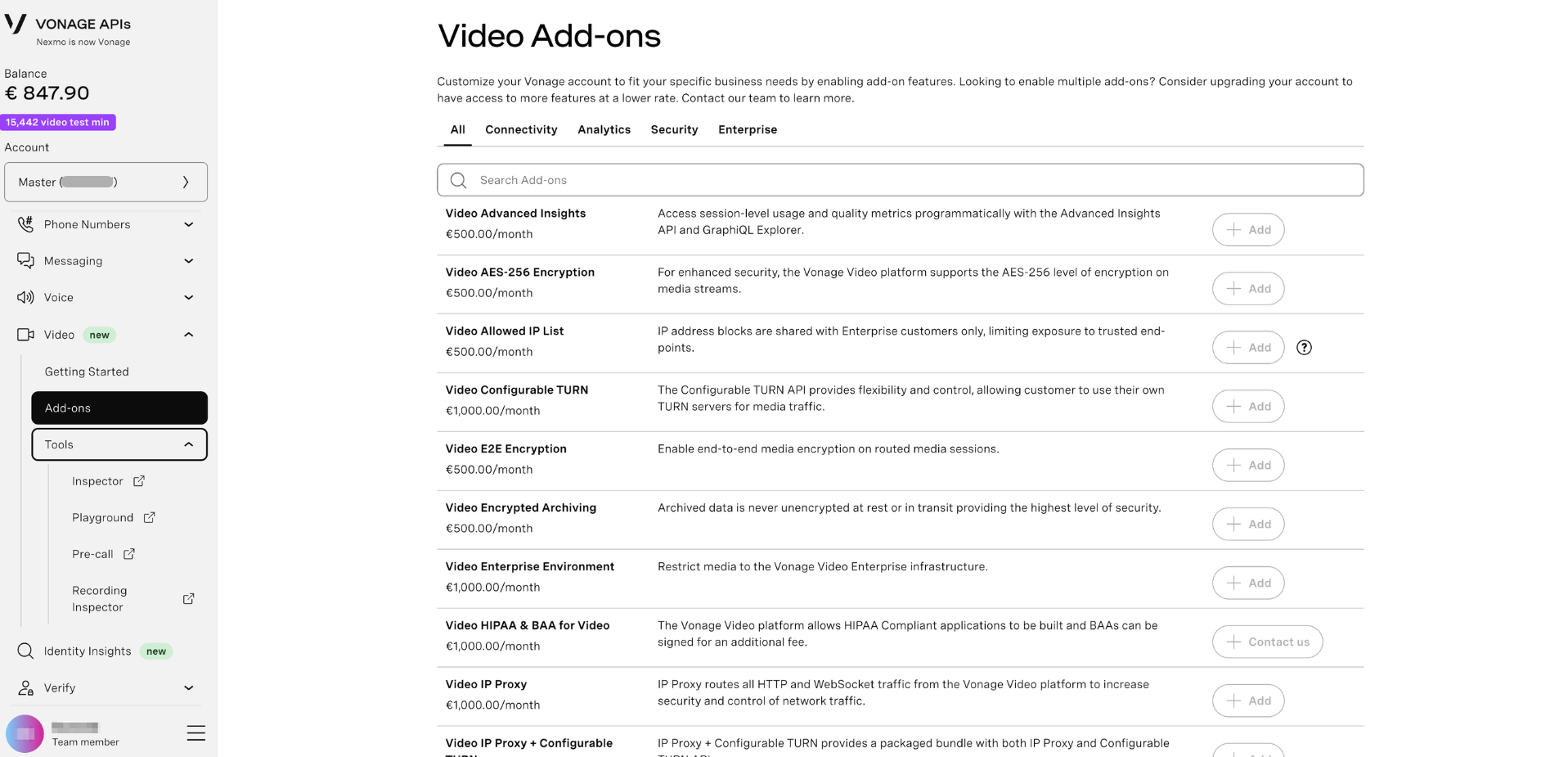Add Video E2E Encryption
Screen dimensions: 1568x757
(x=1247, y=465)
